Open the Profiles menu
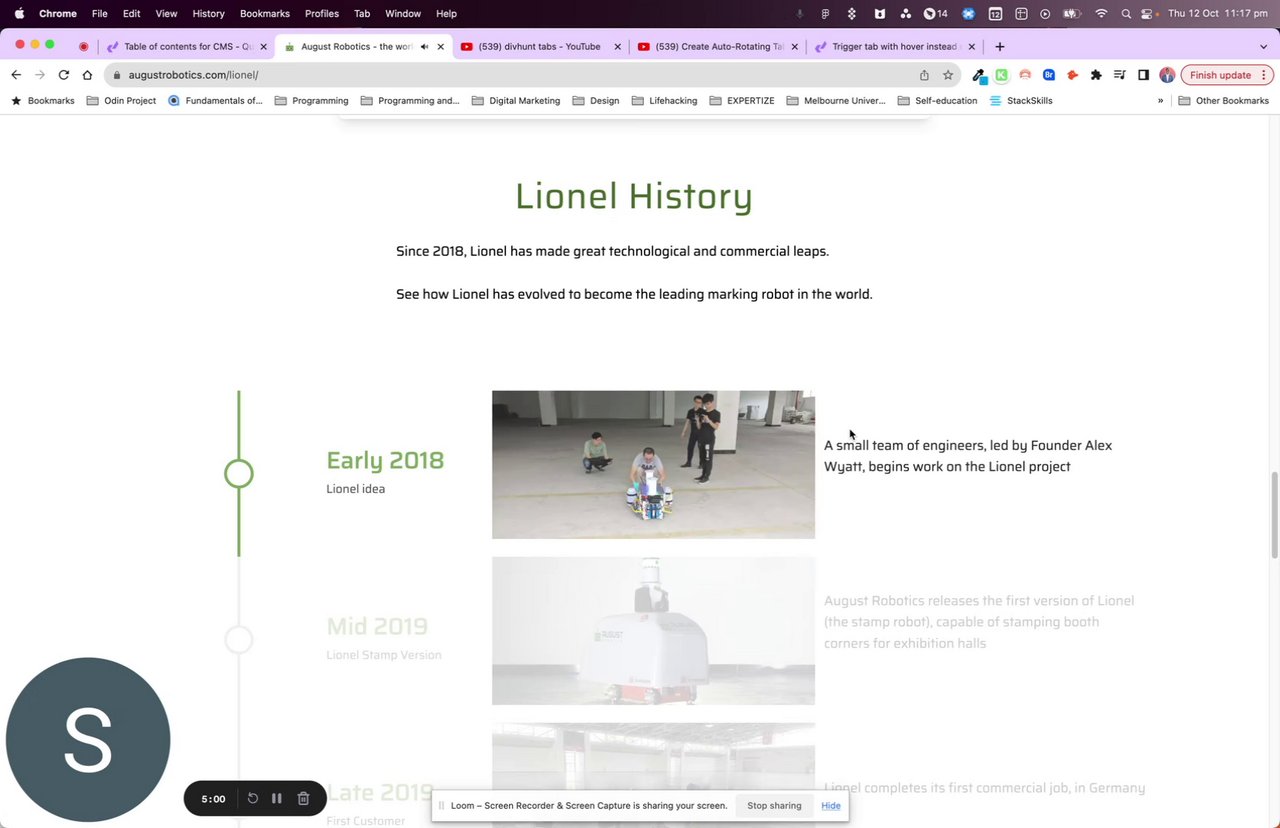 tap(322, 14)
